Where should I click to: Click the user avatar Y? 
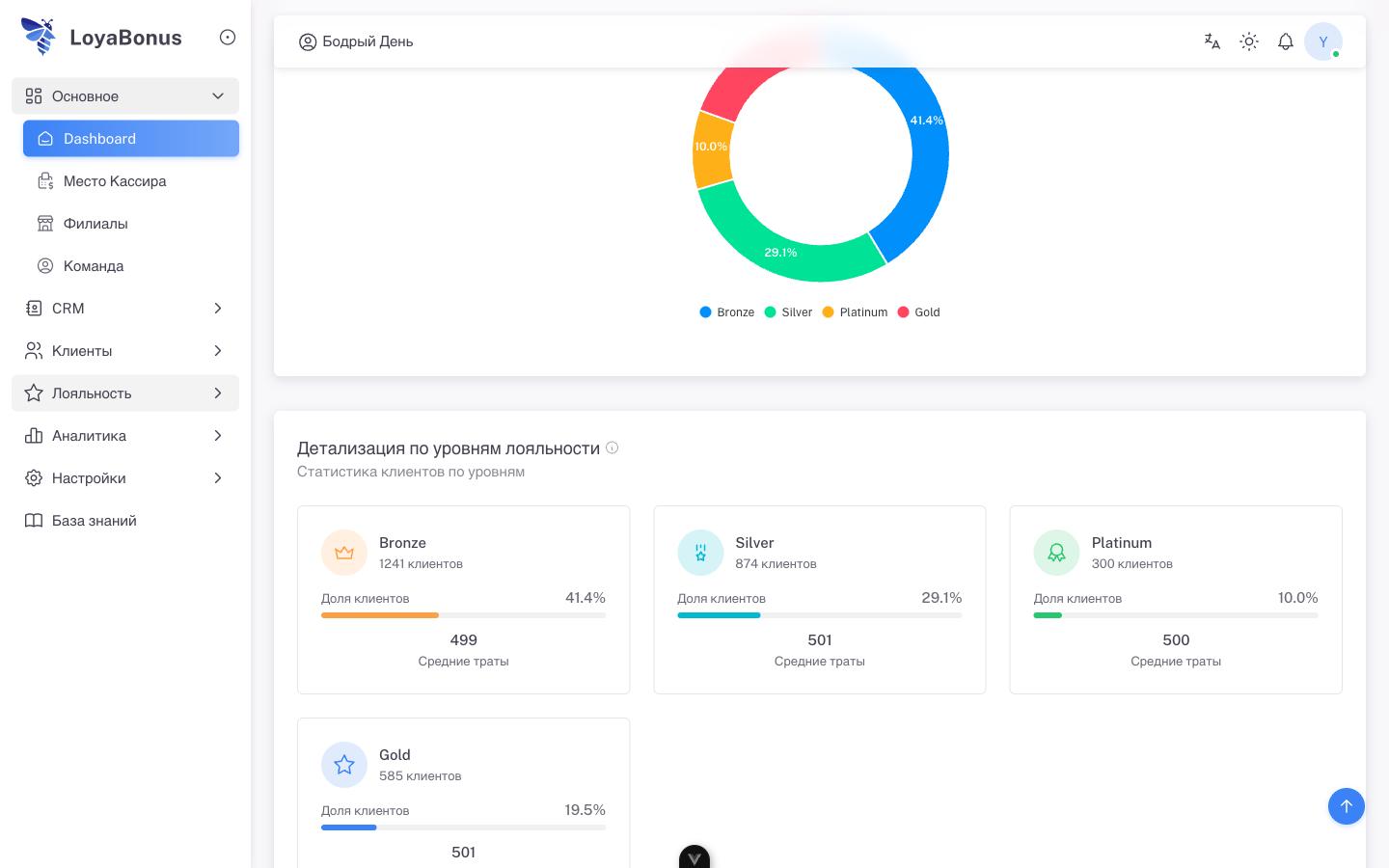(x=1323, y=41)
